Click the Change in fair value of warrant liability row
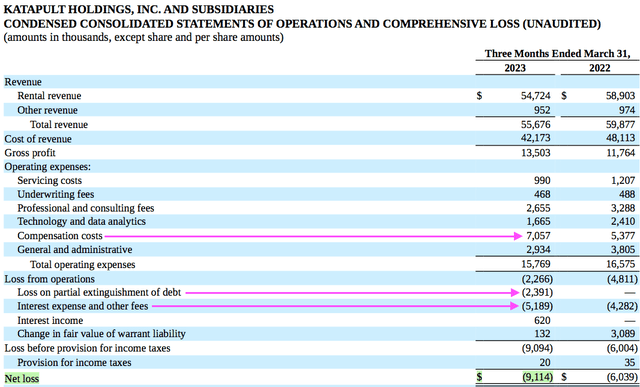640x387 pixels. (320, 334)
